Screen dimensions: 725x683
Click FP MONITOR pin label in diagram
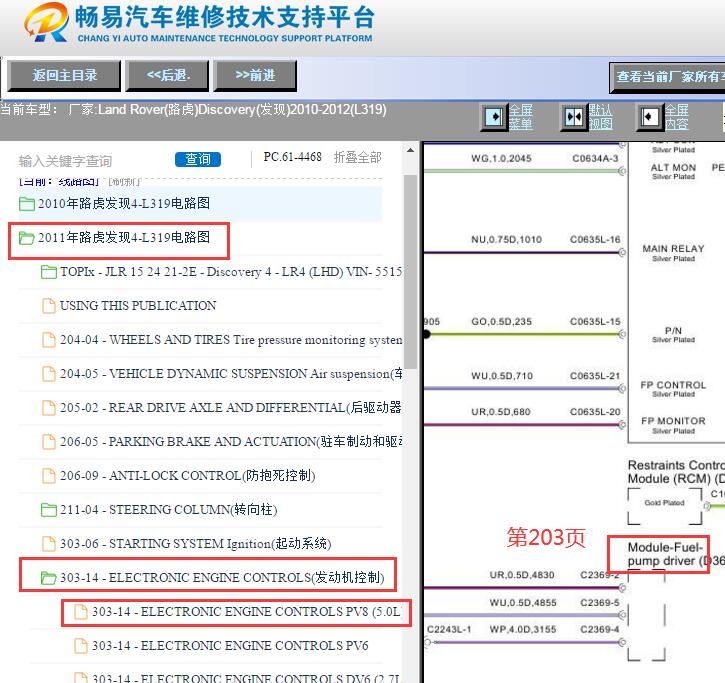tap(673, 421)
